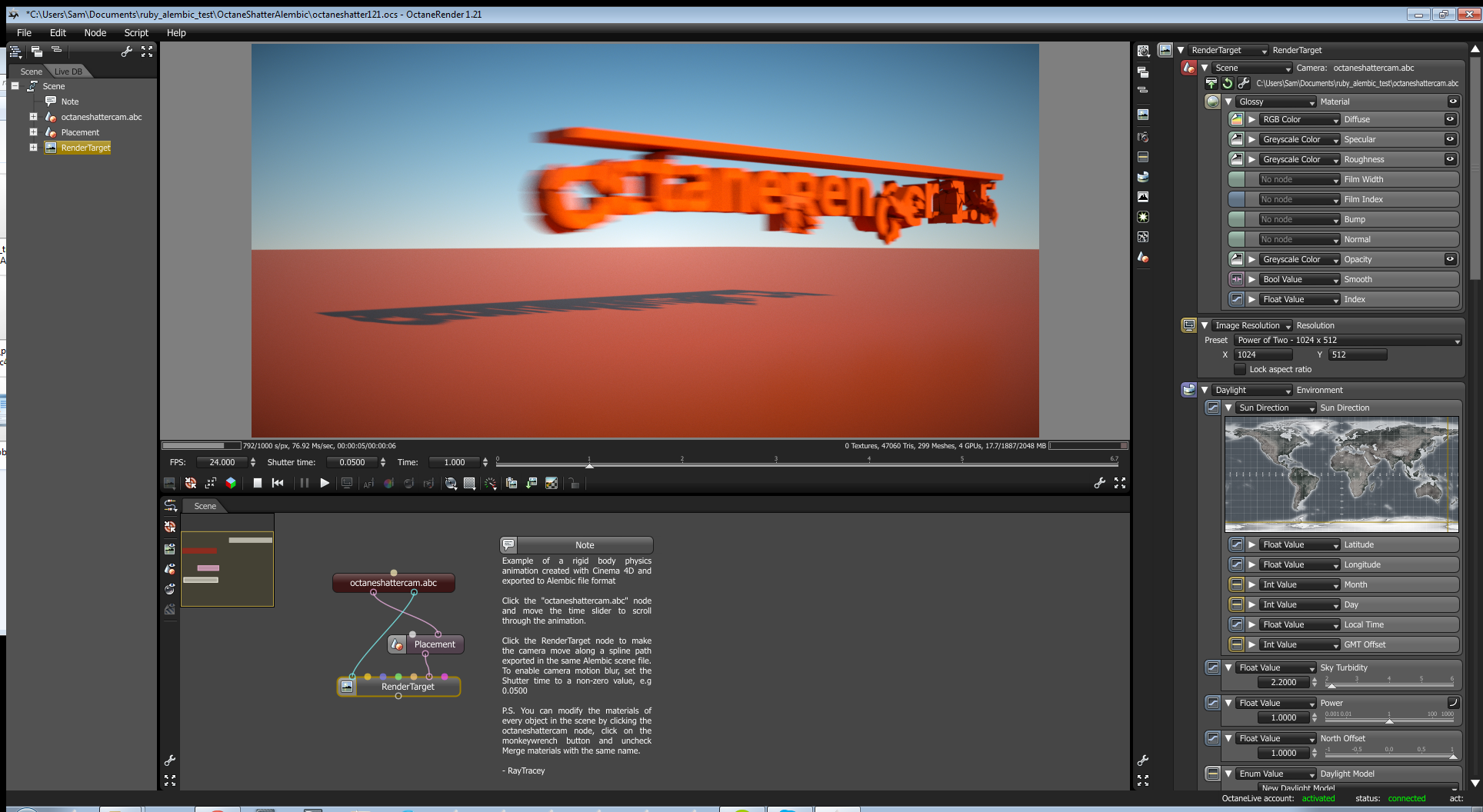Click the mesh shapes icon in inspector sidebar
The width and height of the screenshot is (1483, 812).
(x=1144, y=258)
